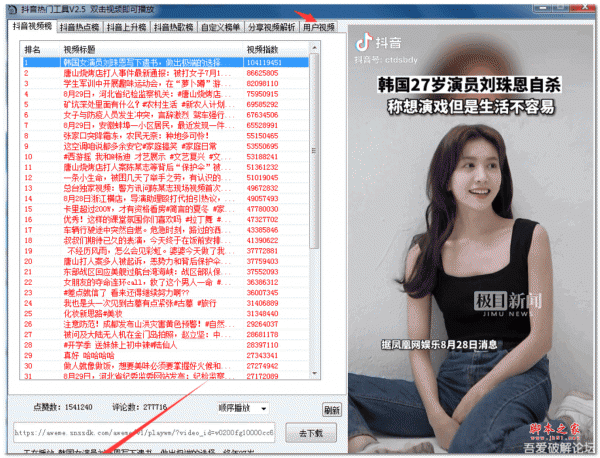
Task: Select the 抖音热歌榜 tab
Action: (173, 27)
